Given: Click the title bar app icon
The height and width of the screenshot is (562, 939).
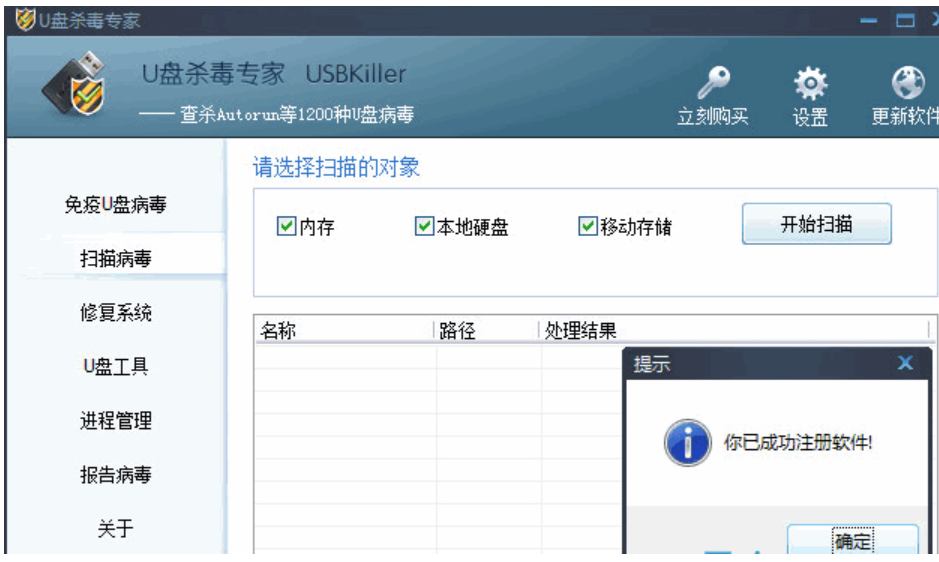Looking at the screenshot, I should 25,20.
